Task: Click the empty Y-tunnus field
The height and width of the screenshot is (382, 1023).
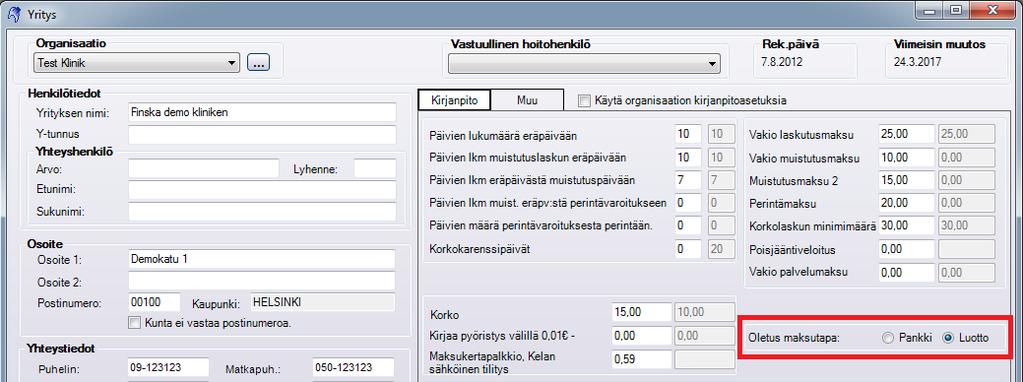Action: coord(262,135)
